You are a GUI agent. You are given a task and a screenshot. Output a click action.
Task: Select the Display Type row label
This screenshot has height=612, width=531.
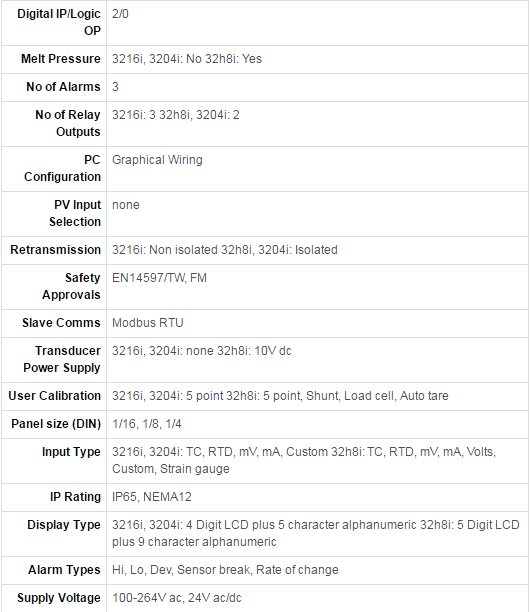tap(64, 525)
